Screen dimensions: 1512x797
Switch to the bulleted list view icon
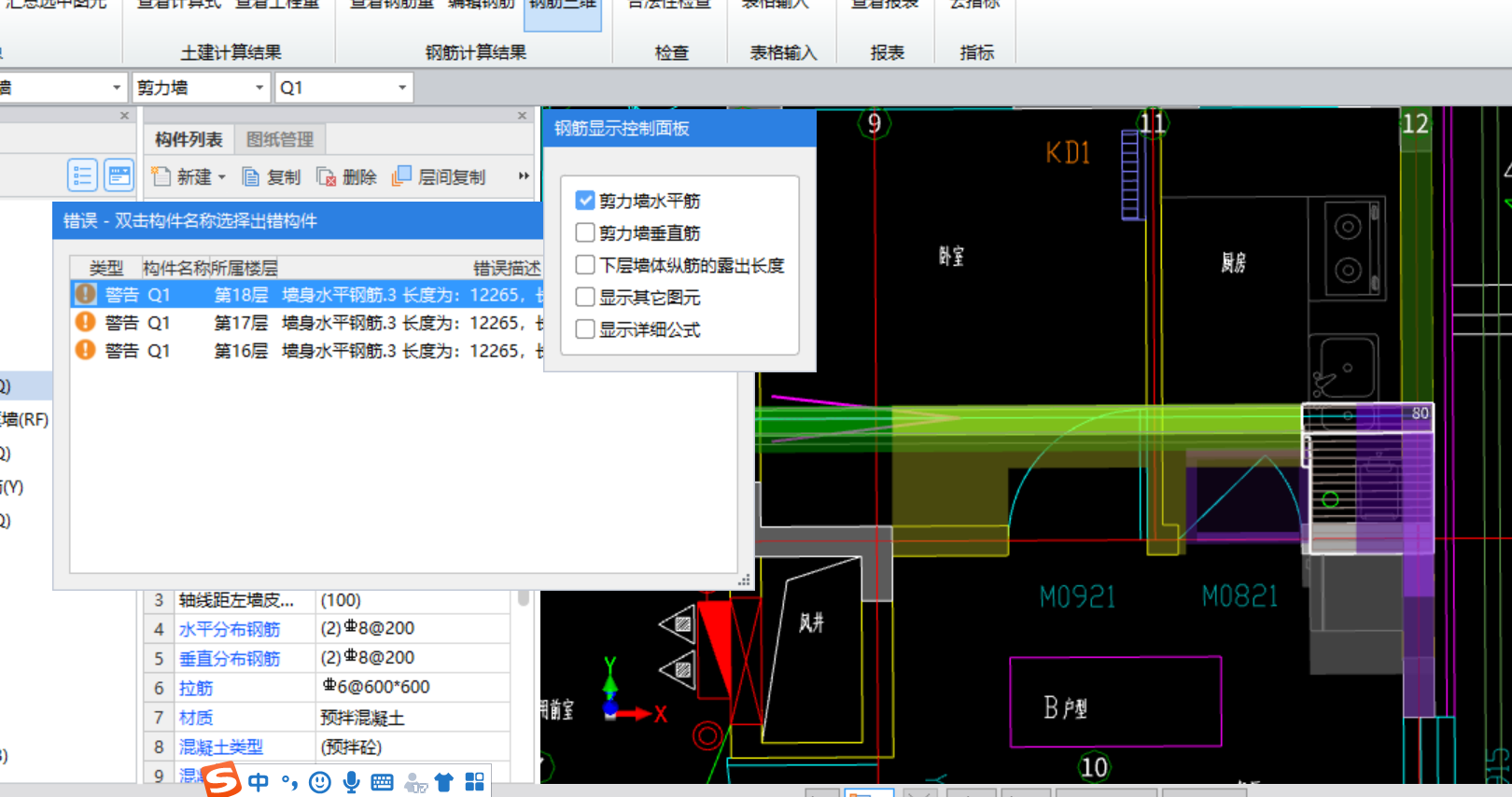tap(82, 175)
